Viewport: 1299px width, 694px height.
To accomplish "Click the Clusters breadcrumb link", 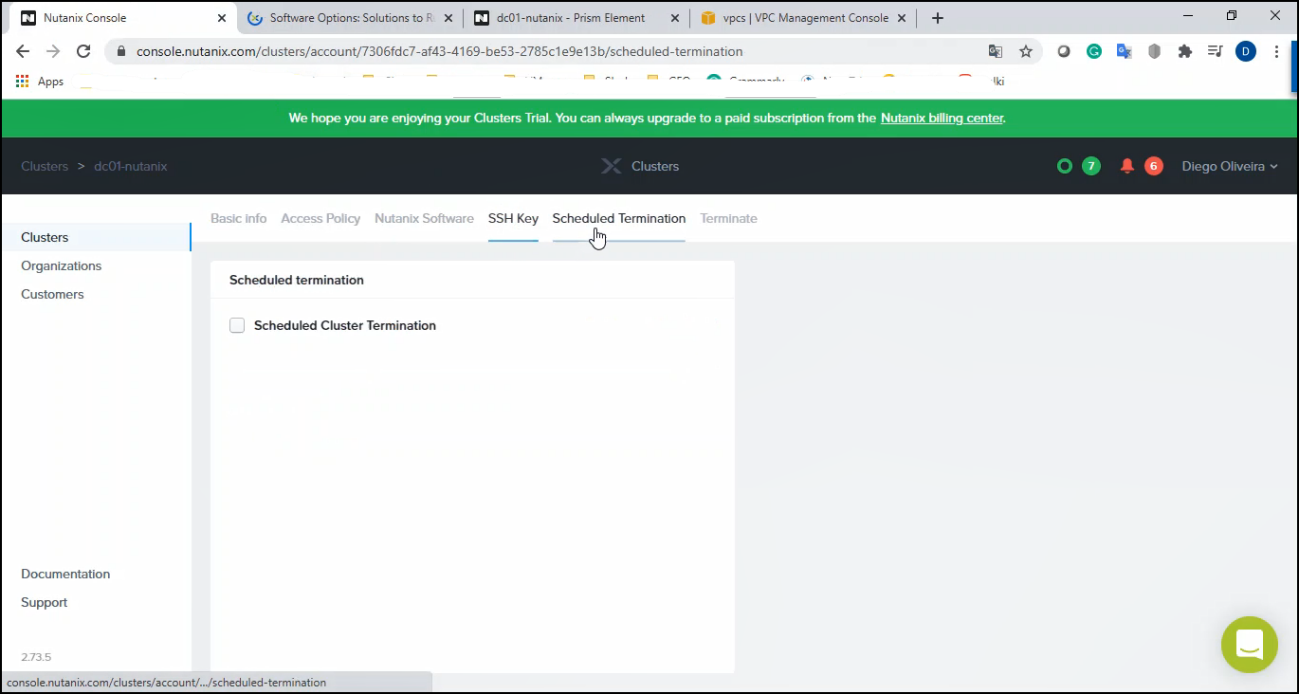I will 44,166.
